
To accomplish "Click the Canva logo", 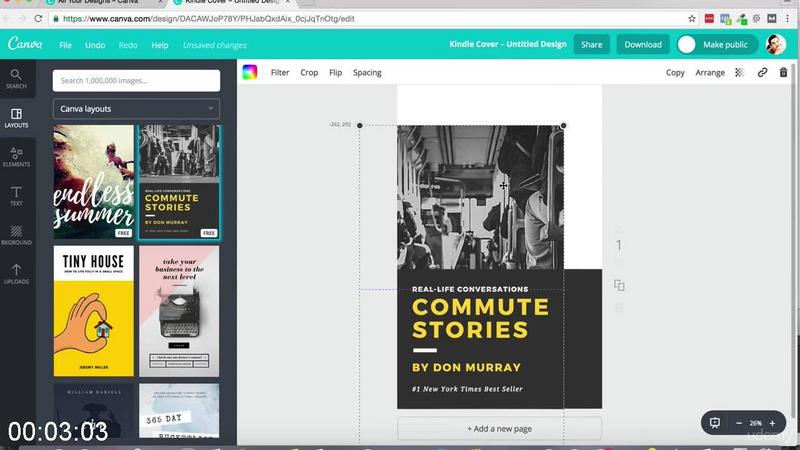I will click(x=25, y=44).
